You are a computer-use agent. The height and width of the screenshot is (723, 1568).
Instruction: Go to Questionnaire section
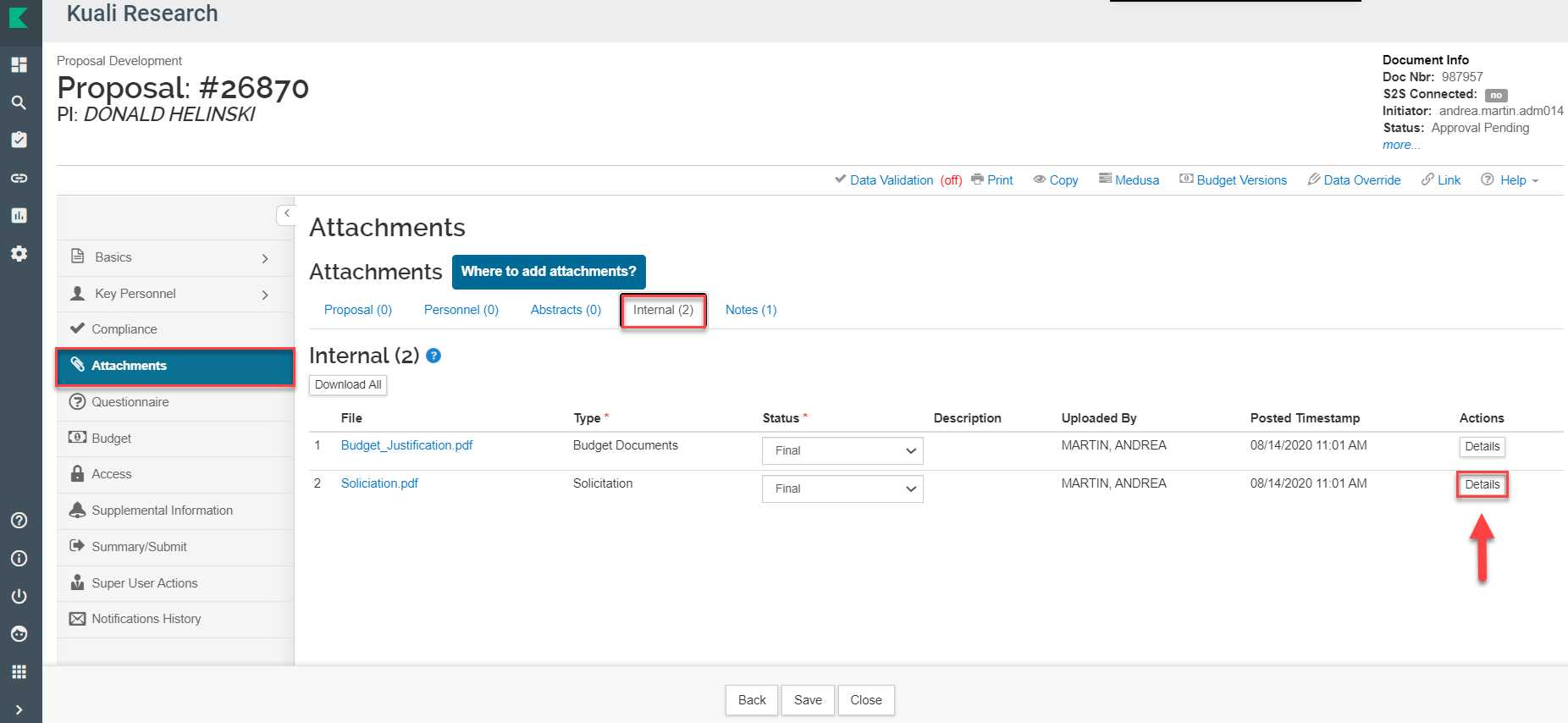point(175,402)
